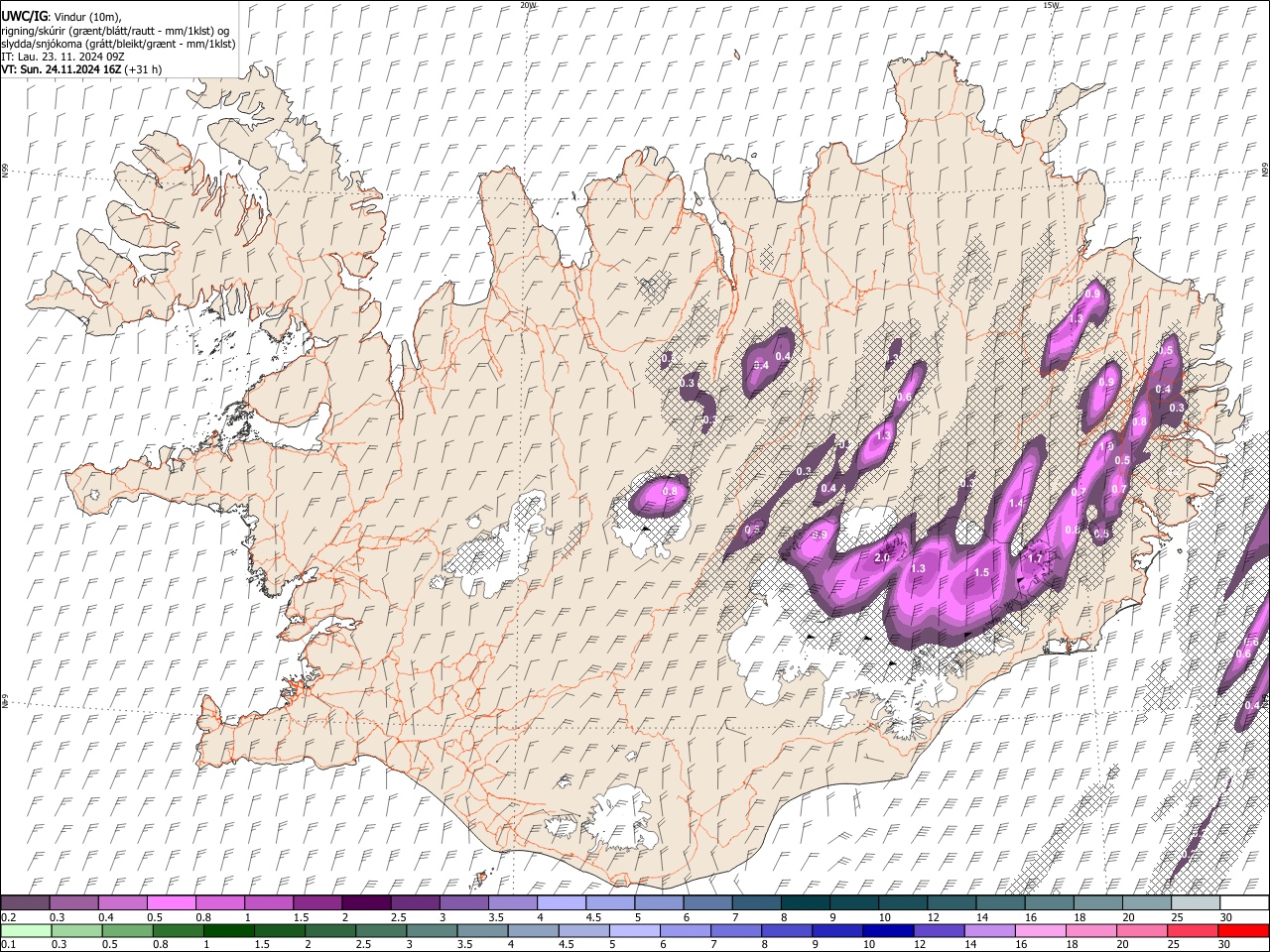Click initialization time 'IT: Lau. 23. 11. 2024 09Z'
The width and height of the screenshot is (1270, 952).
point(63,57)
